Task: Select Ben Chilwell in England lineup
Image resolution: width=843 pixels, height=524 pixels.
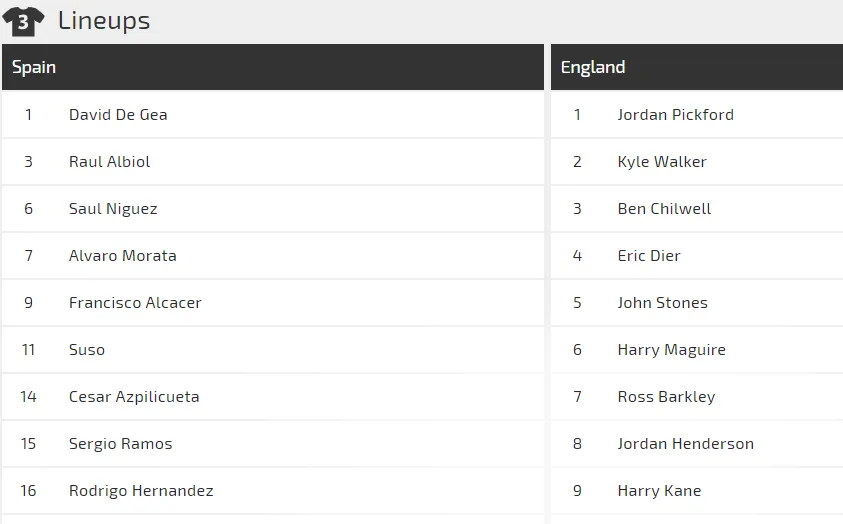Action: pyautogui.click(x=664, y=209)
